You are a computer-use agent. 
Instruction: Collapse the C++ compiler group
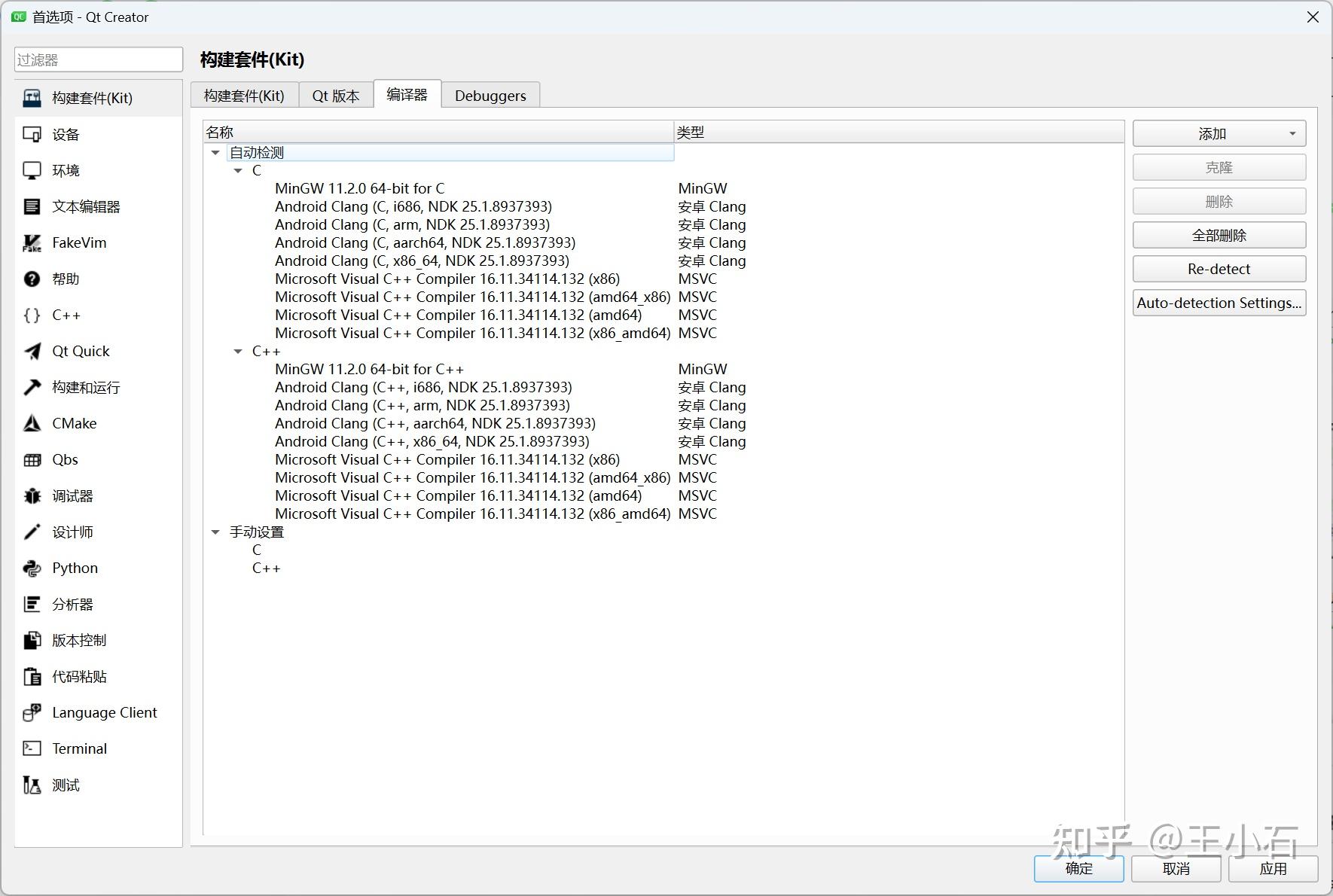coord(237,351)
